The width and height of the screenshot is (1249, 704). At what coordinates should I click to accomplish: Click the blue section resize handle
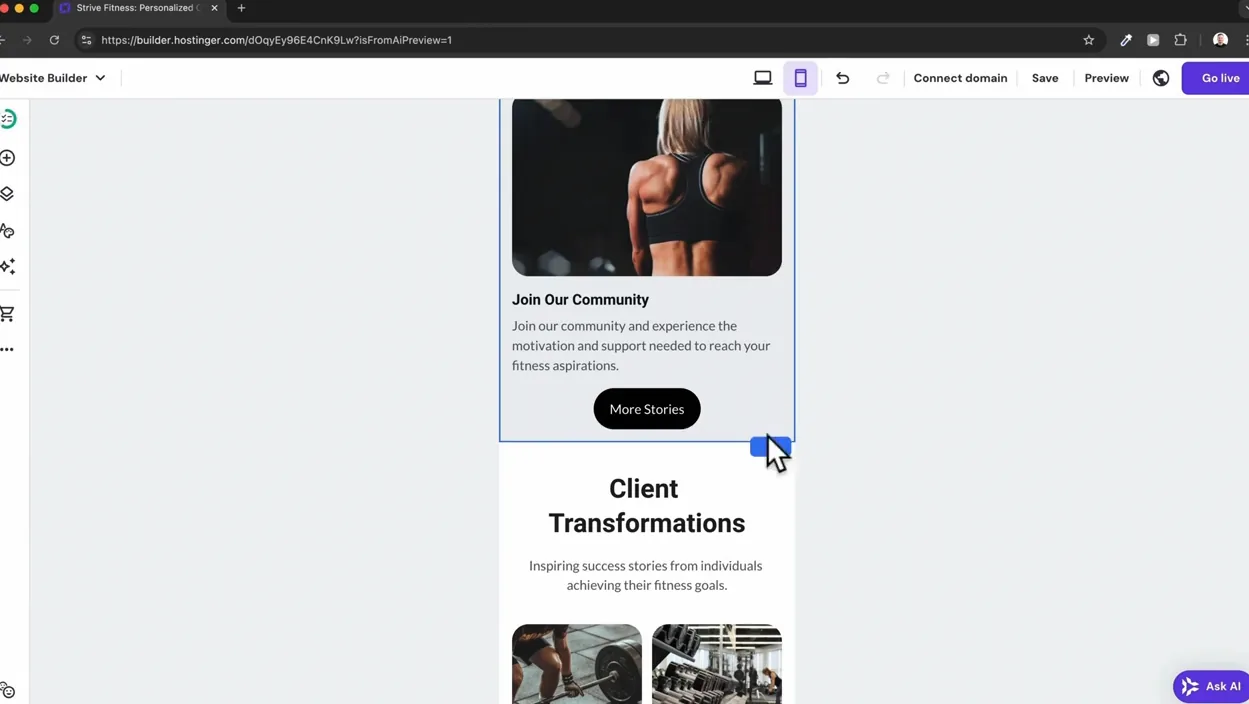click(770, 446)
